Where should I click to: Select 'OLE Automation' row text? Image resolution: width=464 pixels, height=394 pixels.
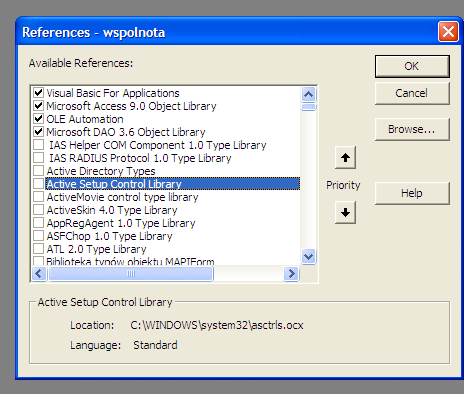(85, 119)
